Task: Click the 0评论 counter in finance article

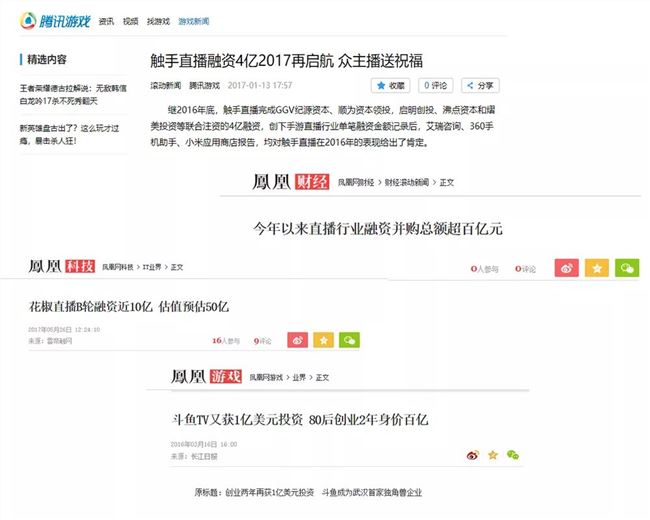Action: pyautogui.click(x=525, y=269)
